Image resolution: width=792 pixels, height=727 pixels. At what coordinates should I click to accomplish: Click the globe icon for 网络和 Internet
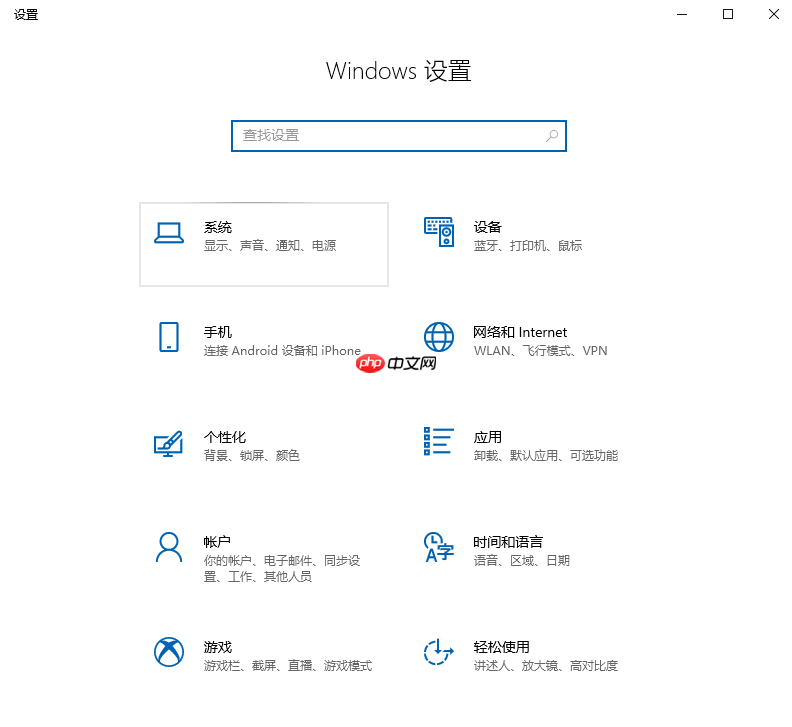coord(438,337)
